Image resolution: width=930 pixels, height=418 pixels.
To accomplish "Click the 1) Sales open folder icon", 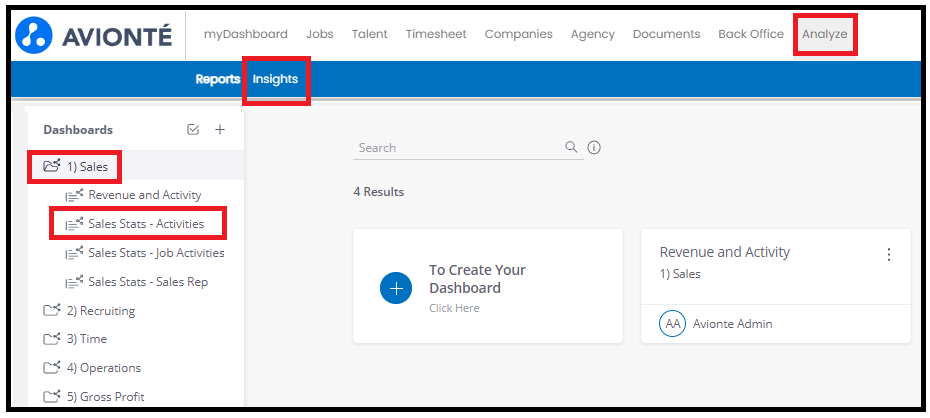I will (x=52, y=166).
